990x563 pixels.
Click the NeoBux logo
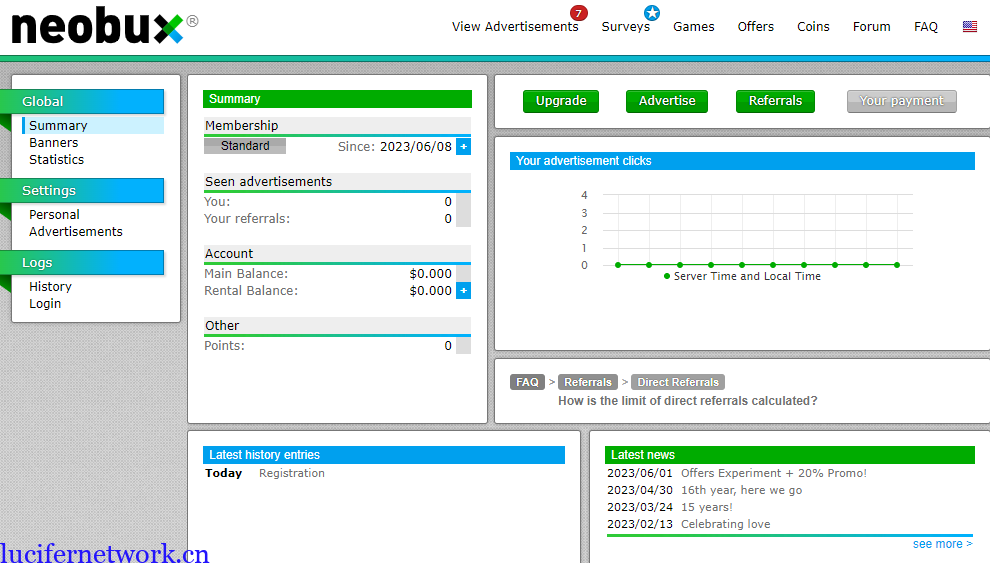coord(98,27)
